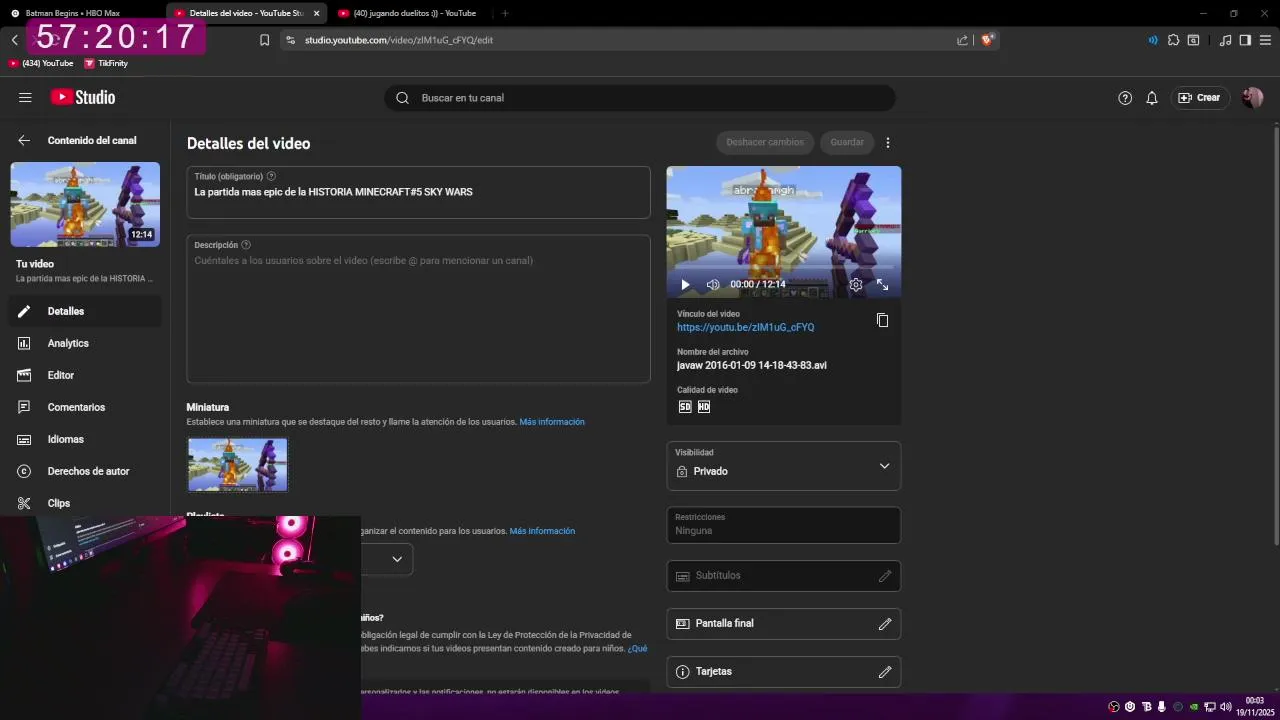Click the Restricciones Ninguna field
The height and width of the screenshot is (720, 1280).
point(784,525)
